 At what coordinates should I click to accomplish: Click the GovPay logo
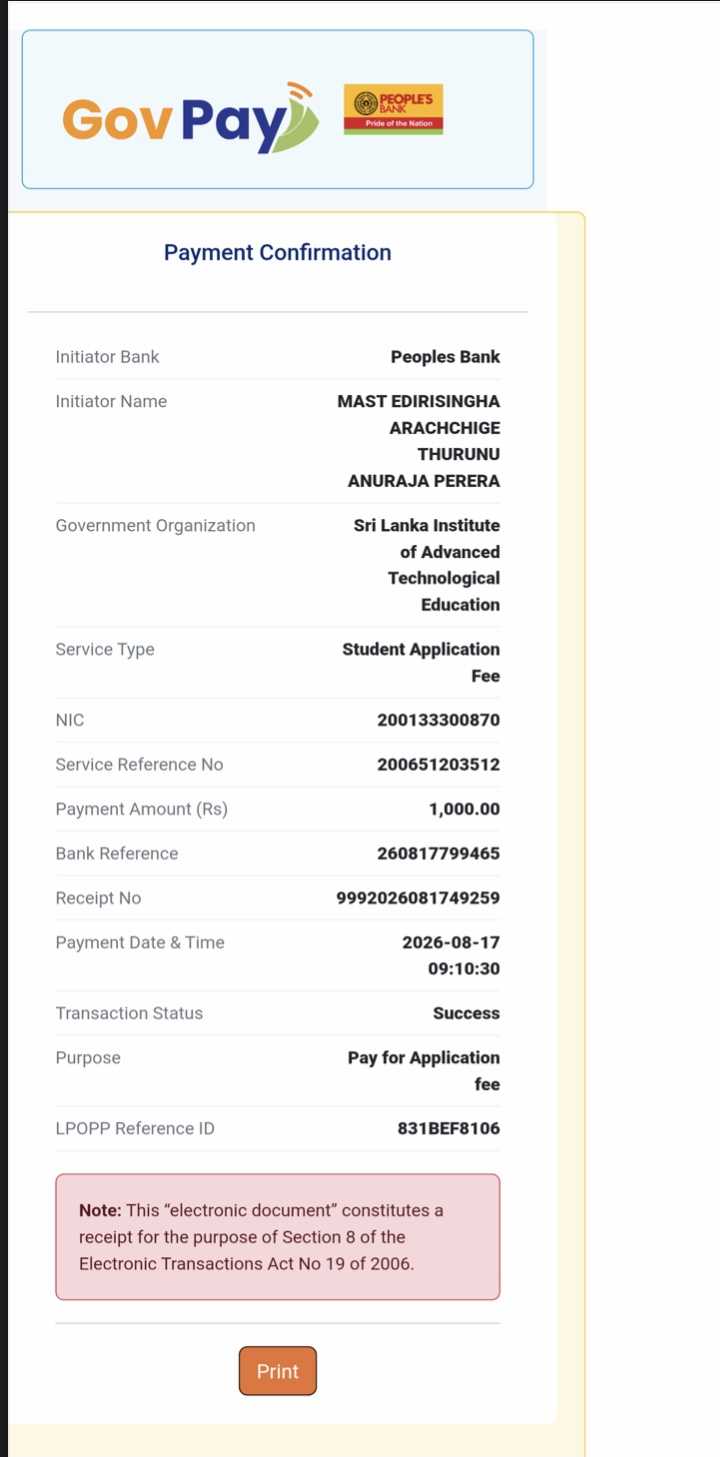point(190,118)
